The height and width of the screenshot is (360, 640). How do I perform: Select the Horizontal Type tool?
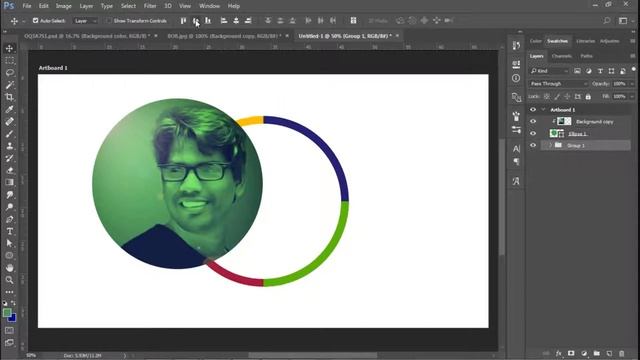point(9,231)
